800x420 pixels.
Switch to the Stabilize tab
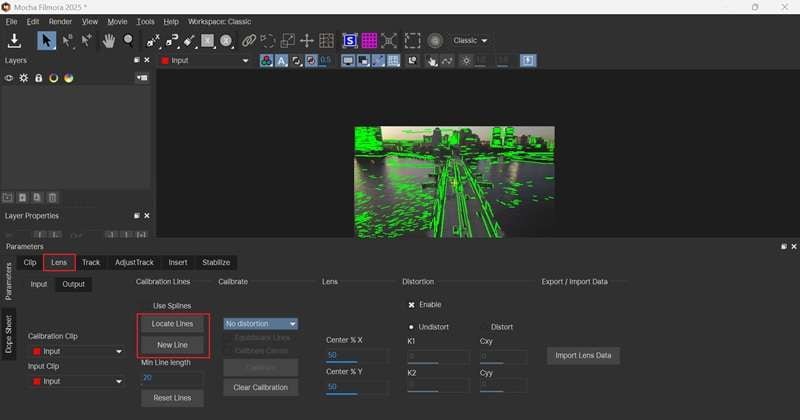tap(216, 262)
